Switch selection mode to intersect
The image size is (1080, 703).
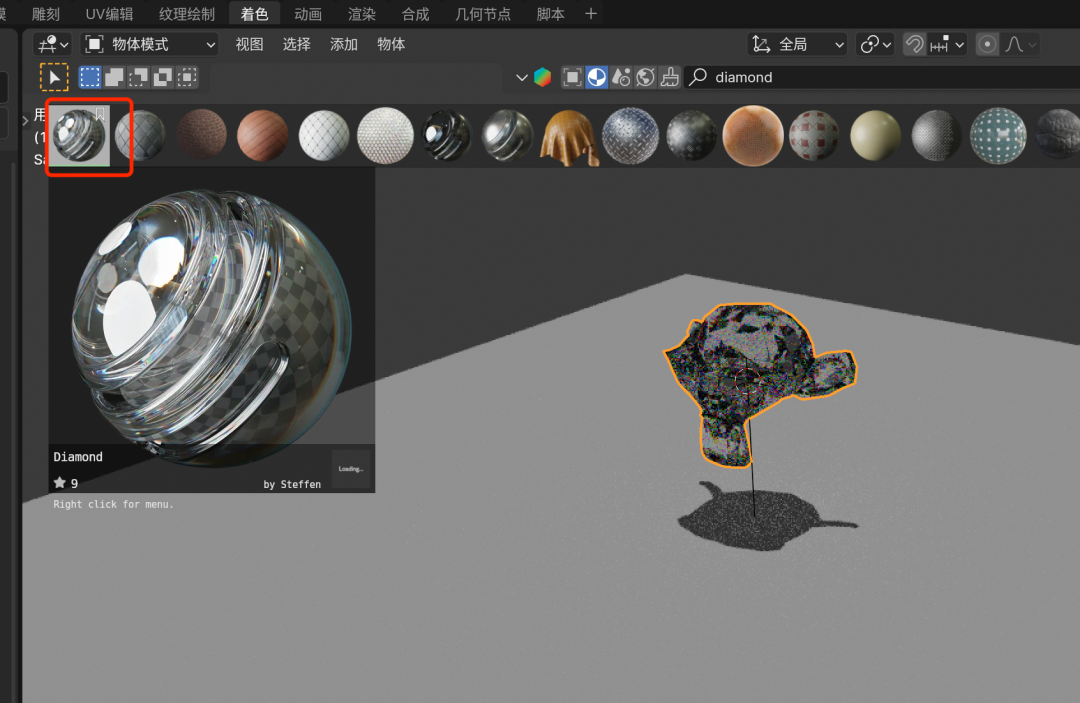186,77
